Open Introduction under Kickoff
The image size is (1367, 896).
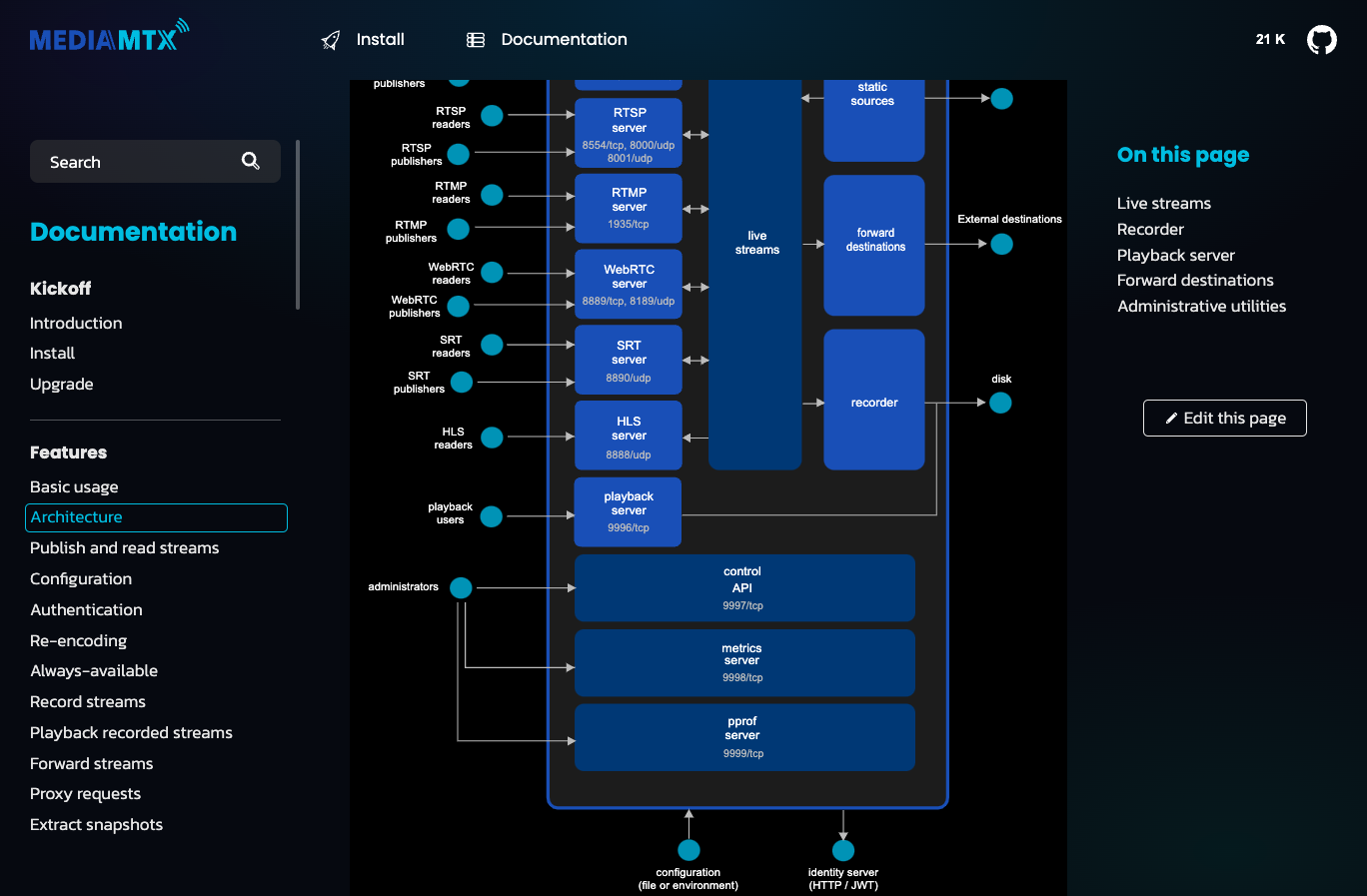pyautogui.click(x=76, y=324)
